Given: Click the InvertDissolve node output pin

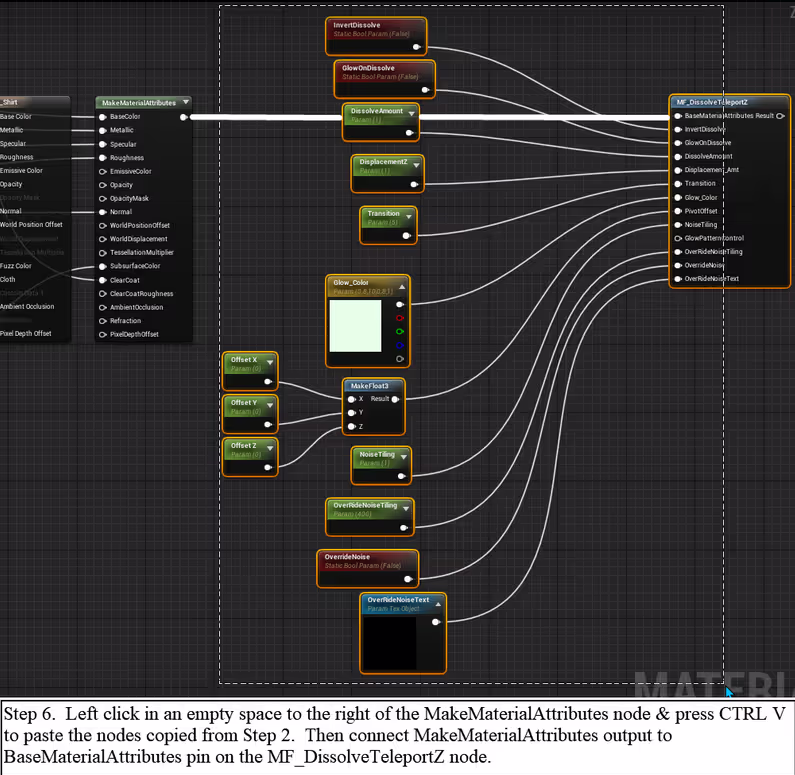Looking at the screenshot, I should [416, 47].
